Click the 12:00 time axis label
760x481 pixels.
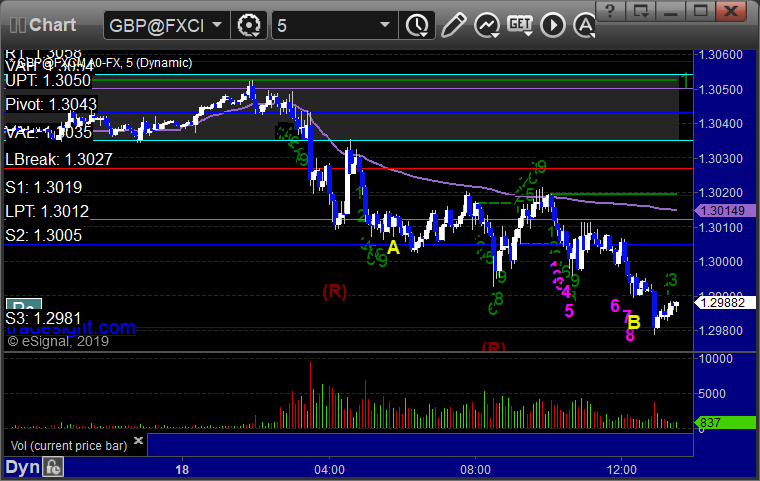pyautogui.click(x=621, y=469)
